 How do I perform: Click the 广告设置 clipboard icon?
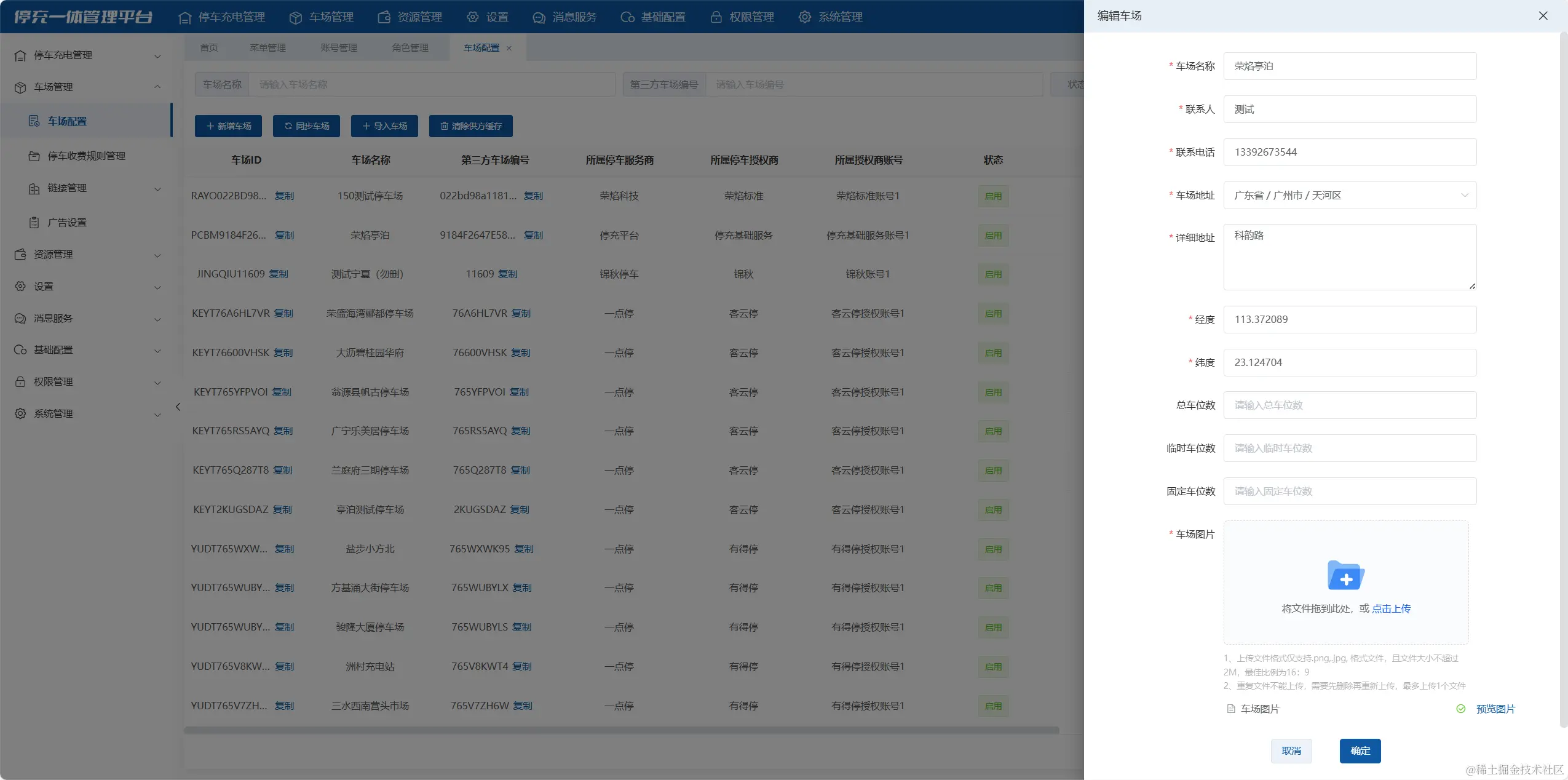(34, 222)
